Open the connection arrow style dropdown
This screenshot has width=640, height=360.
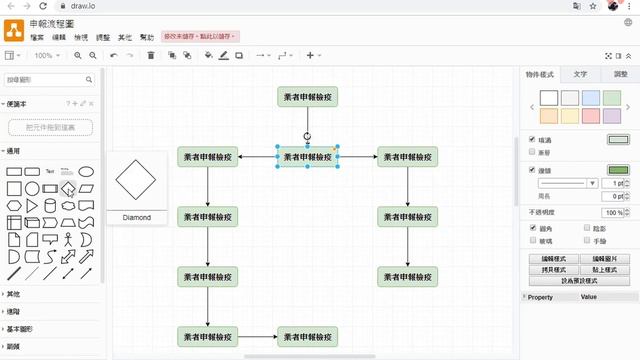click(263, 56)
